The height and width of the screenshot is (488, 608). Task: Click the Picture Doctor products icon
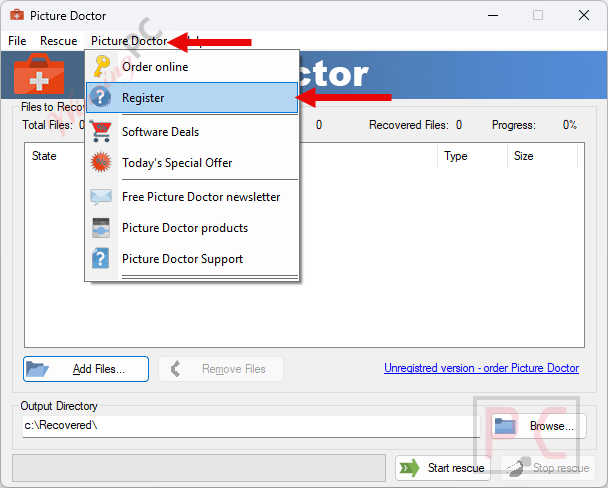point(101,228)
